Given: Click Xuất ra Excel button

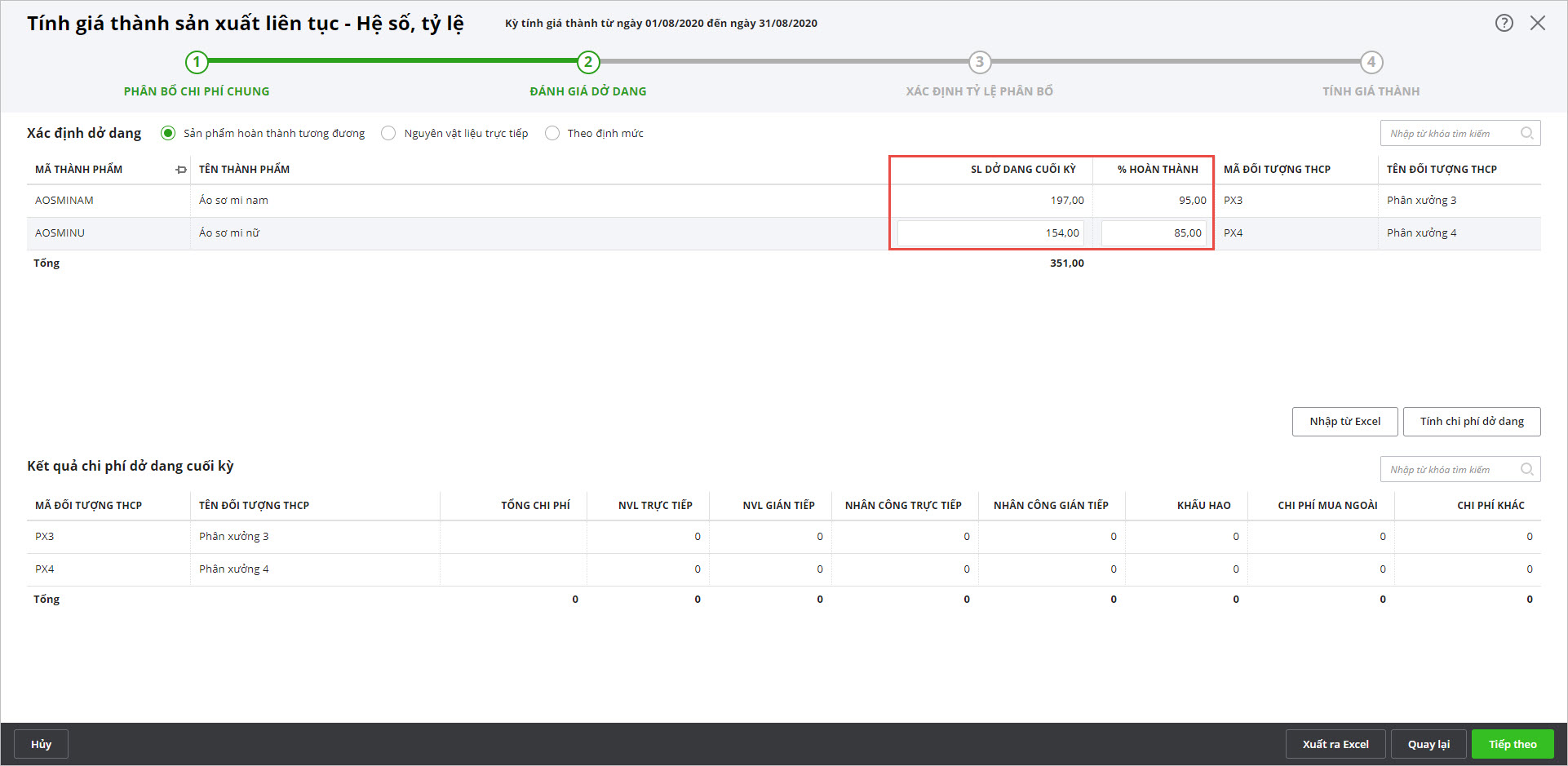Looking at the screenshot, I should pos(1335,744).
